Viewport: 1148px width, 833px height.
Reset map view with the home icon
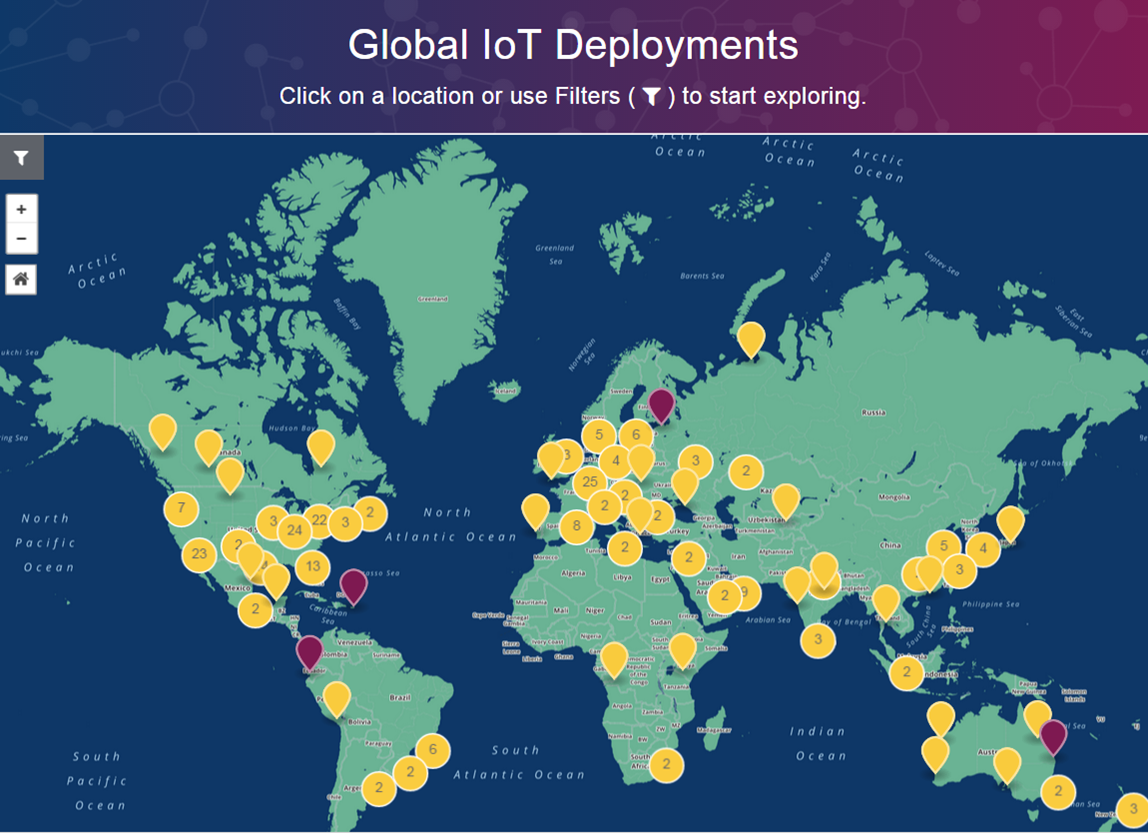tap(20, 279)
